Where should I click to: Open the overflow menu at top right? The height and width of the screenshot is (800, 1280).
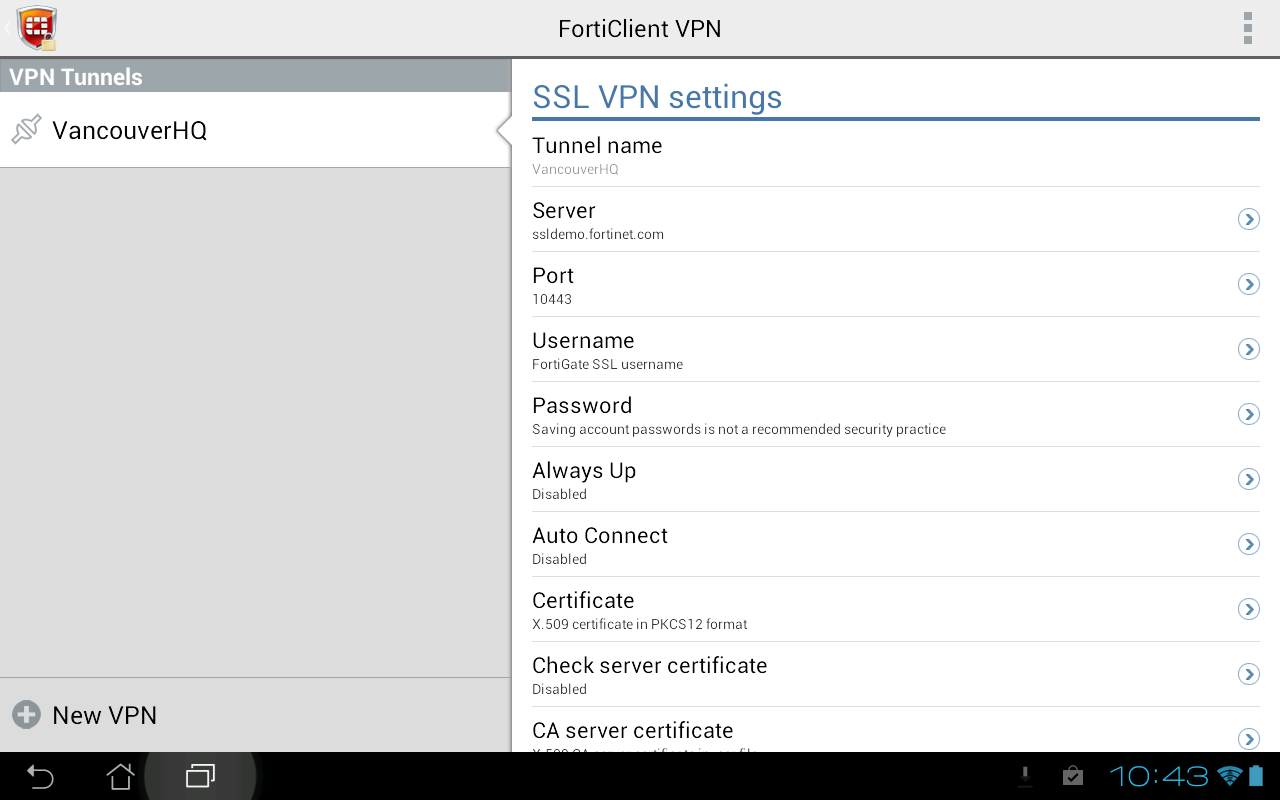[1247, 28]
